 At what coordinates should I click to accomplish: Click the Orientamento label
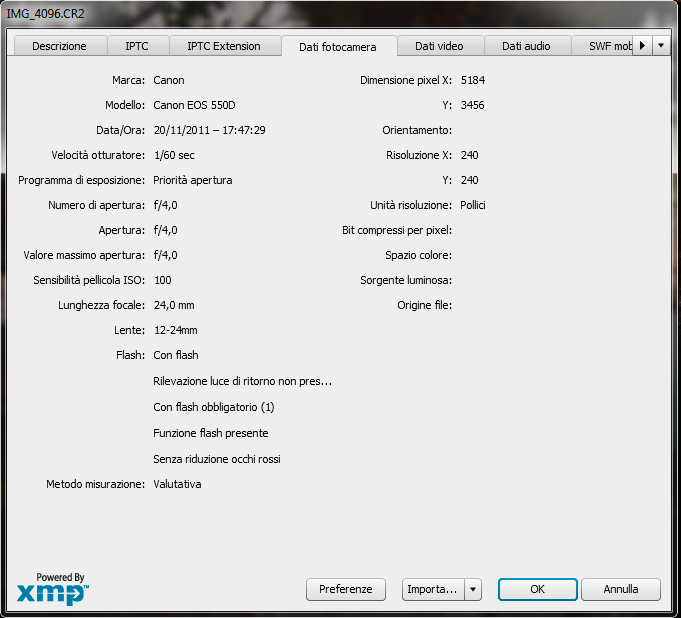(x=417, y=130)
